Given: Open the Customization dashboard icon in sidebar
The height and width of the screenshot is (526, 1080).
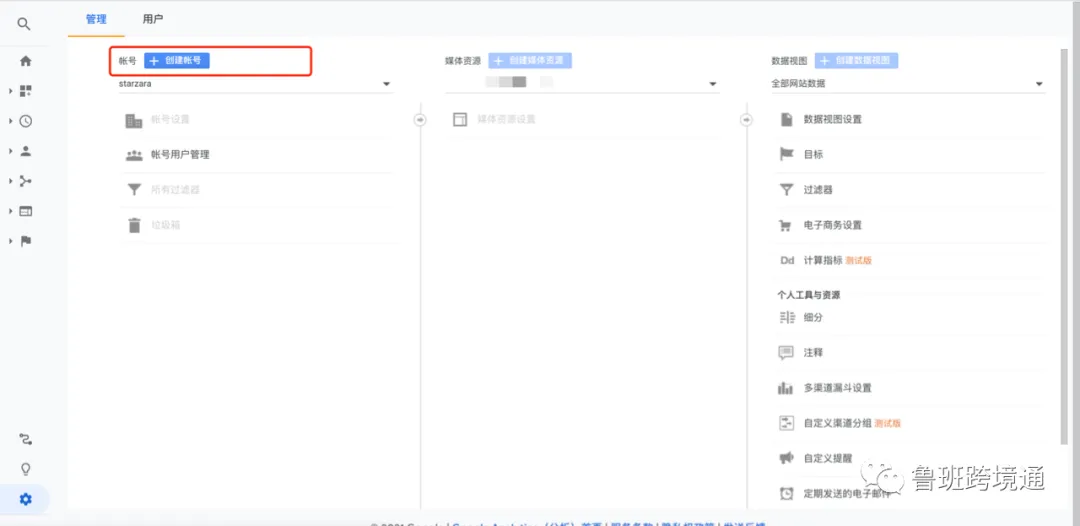Looking at the screenshot, I should (x=25, y=91).
